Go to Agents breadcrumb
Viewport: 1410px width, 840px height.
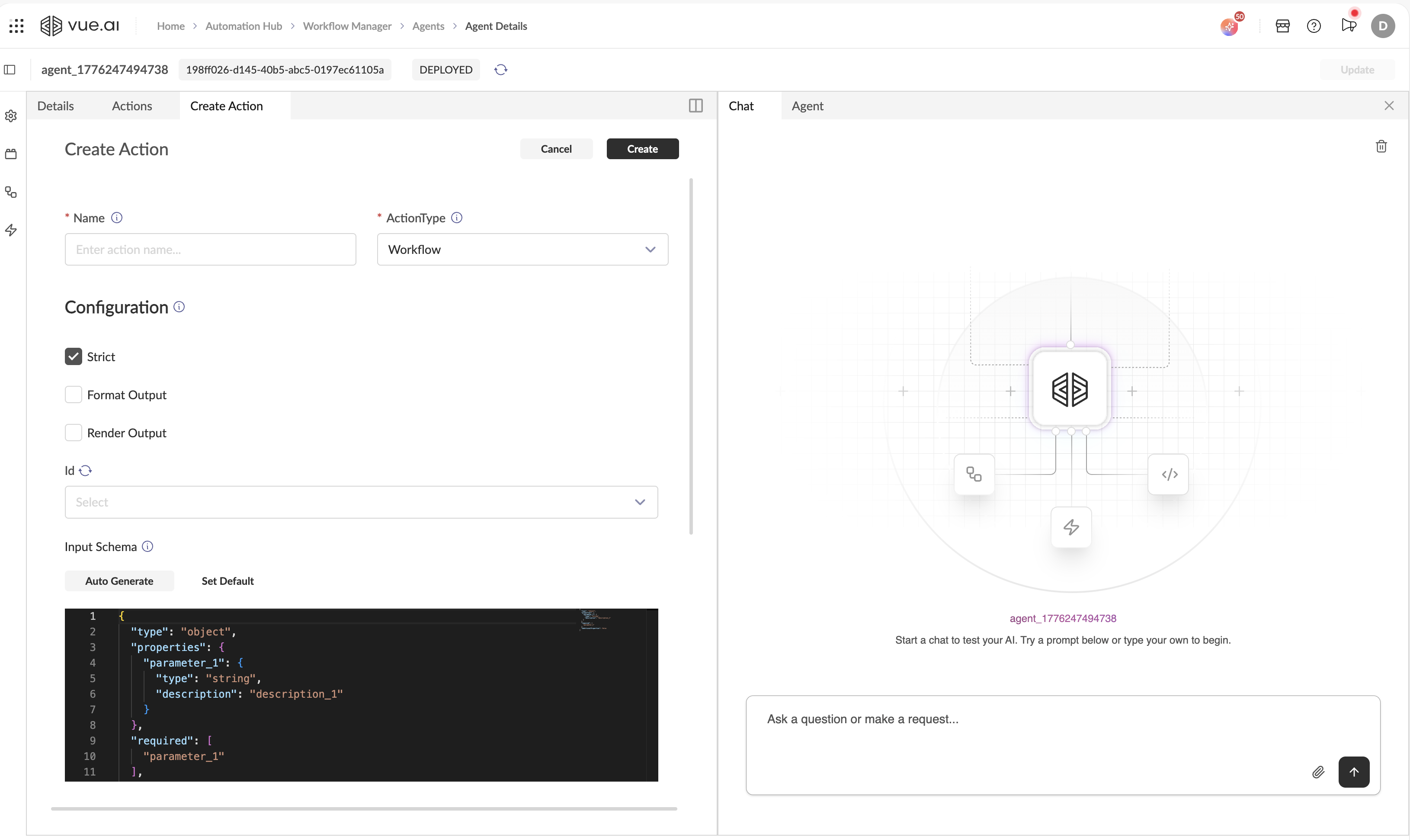tap(428, 26)
